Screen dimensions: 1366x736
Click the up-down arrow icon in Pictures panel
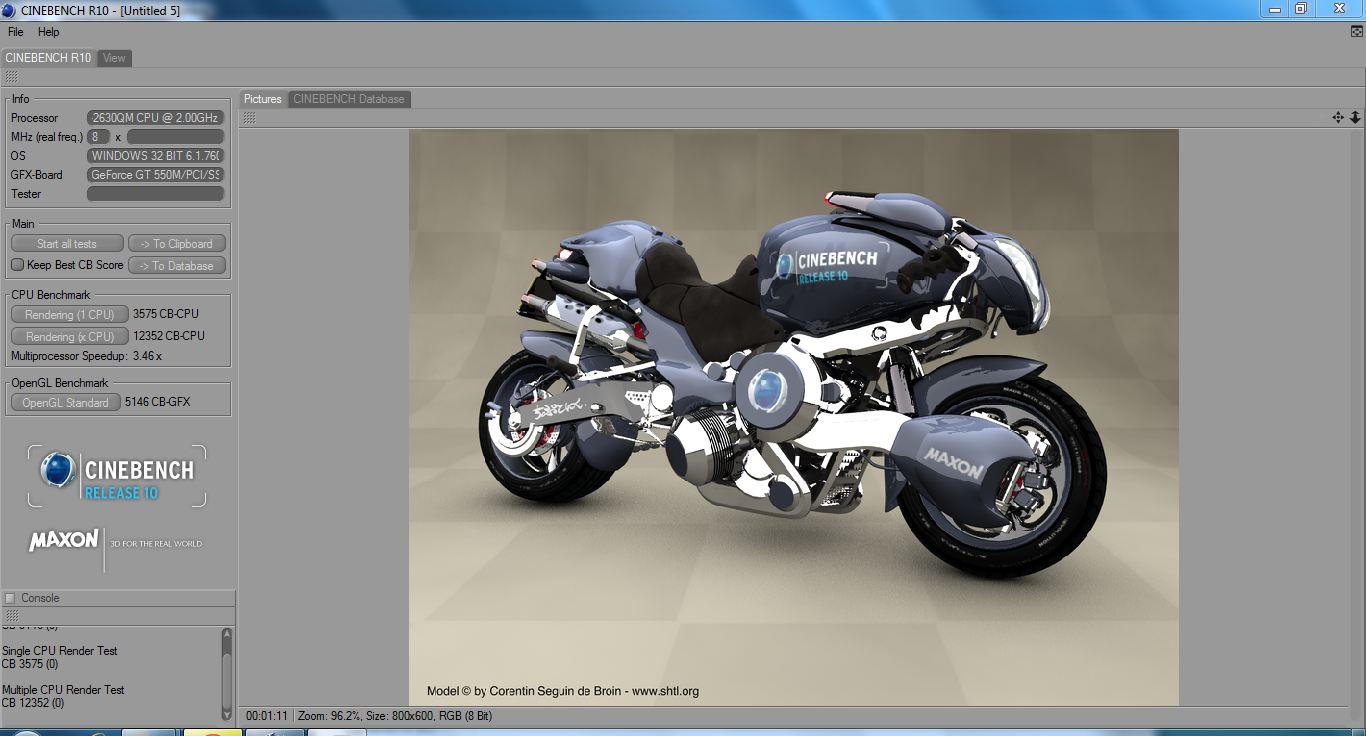tap(1355, 117)
